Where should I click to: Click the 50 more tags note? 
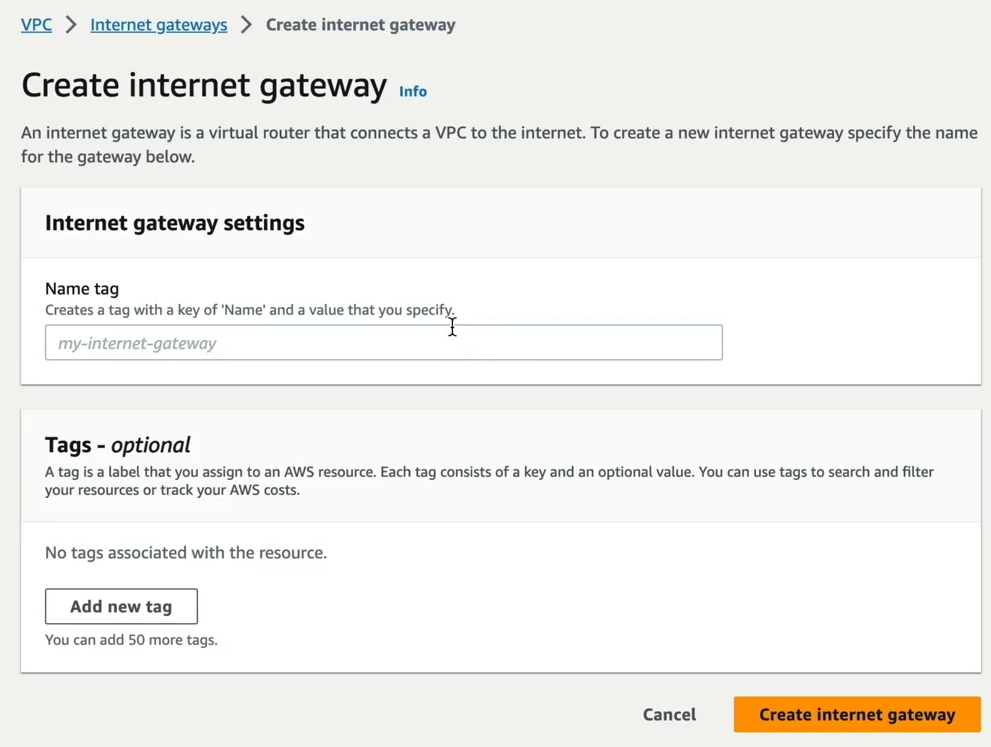tap(131, 640)
